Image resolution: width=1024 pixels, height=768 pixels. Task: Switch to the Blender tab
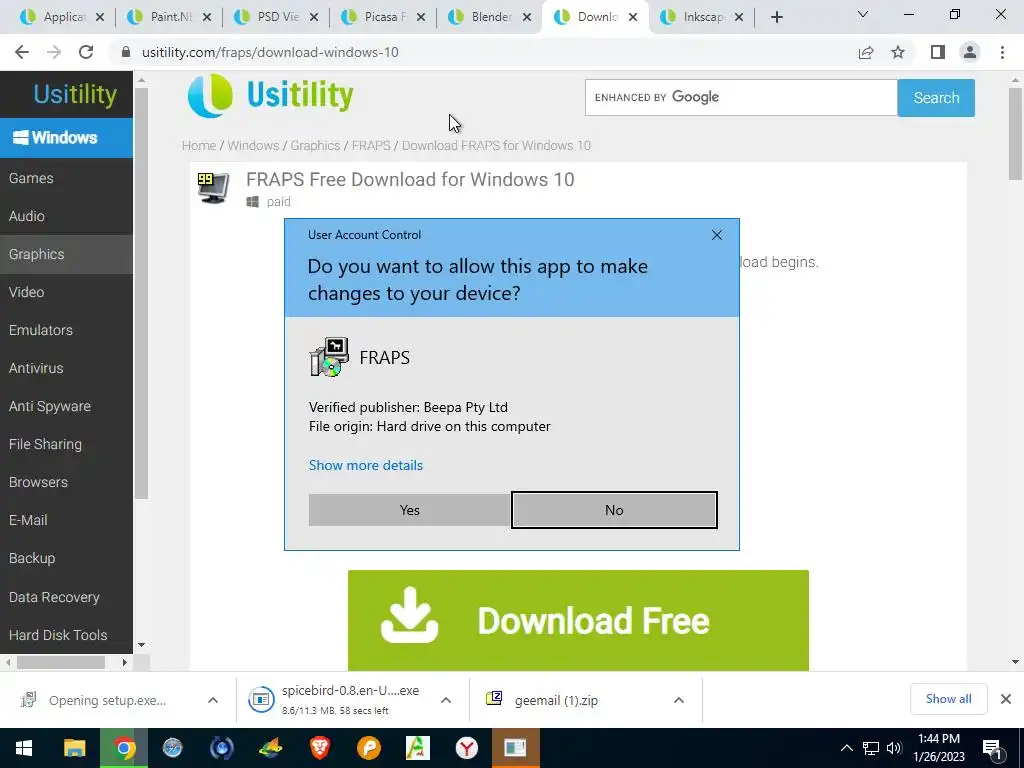pyautogui.click(x=490, y=17)
